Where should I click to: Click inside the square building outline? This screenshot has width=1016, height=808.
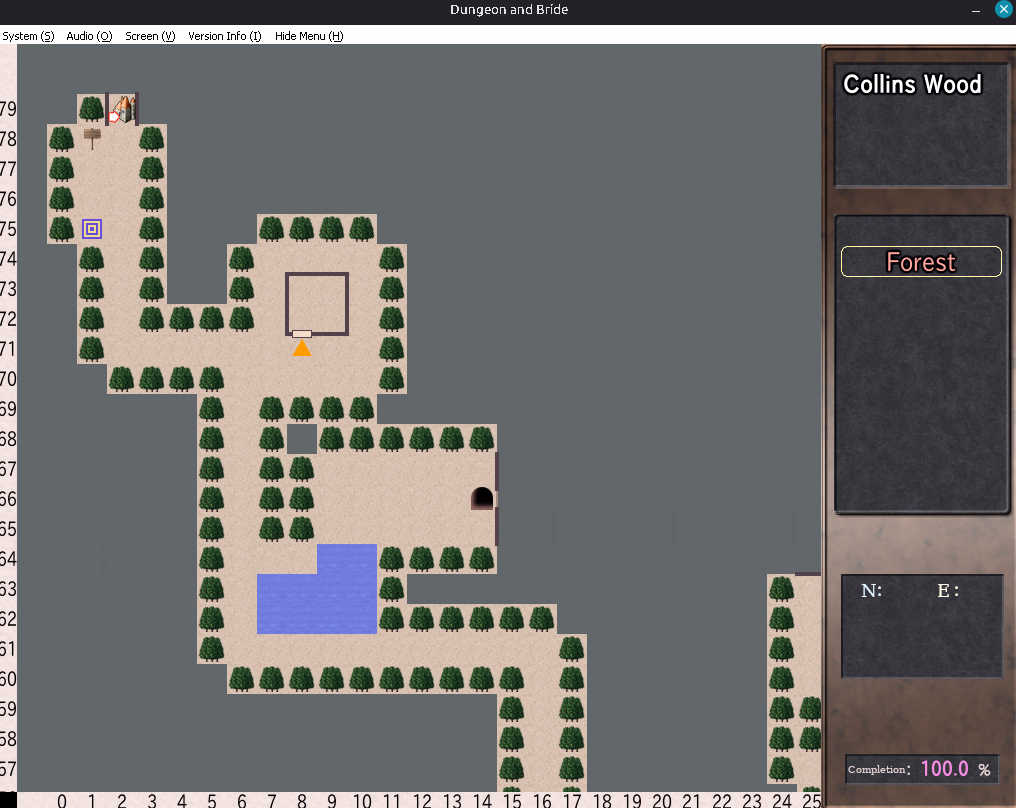[317, 300]
